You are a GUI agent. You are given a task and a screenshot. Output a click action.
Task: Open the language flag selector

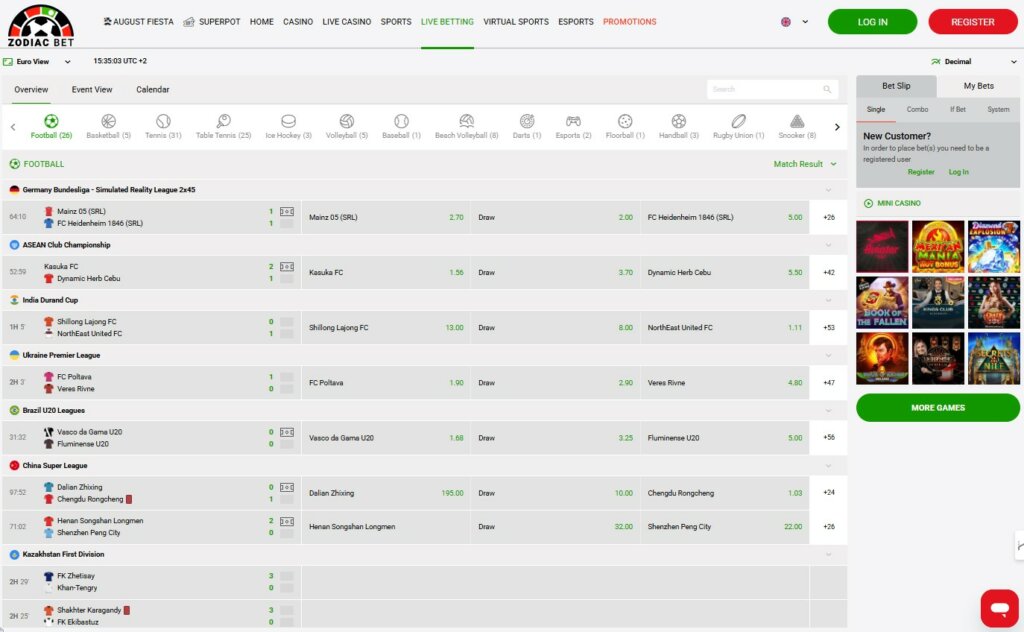[x=794, y=22]
